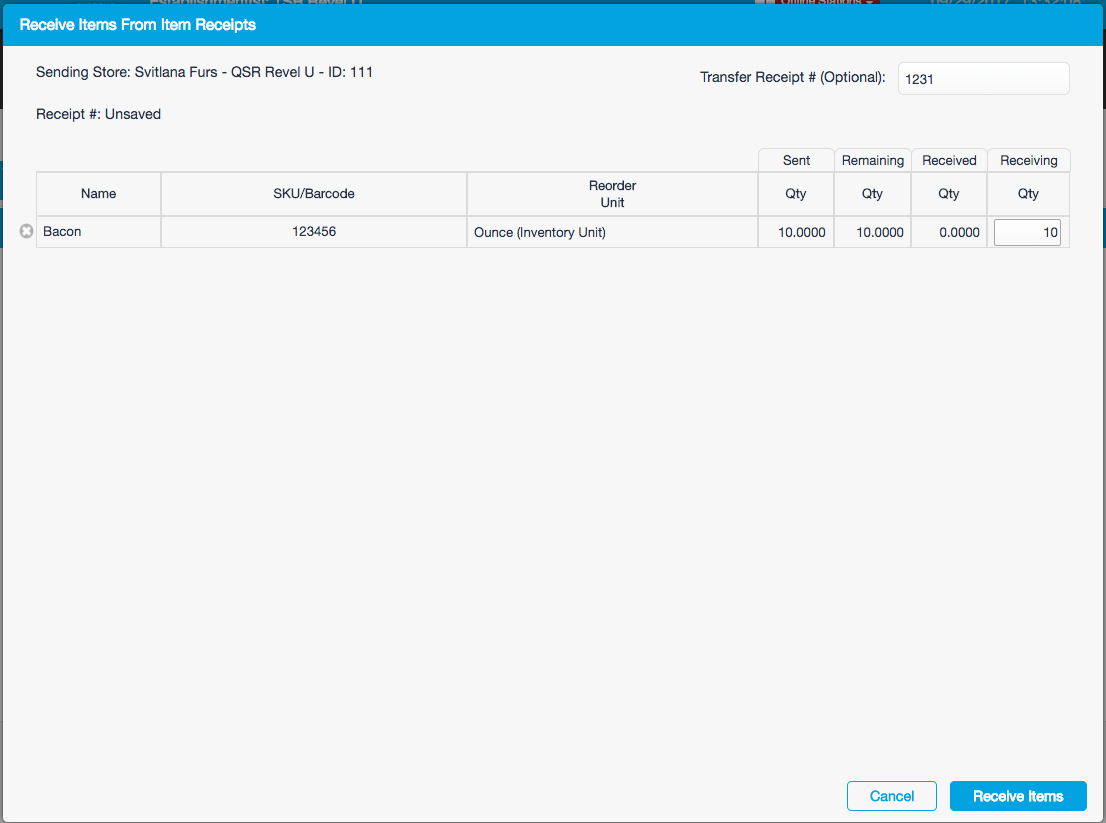Click the Receive Items button
Image resolution: width=1106 pixels, height=823 pixels.
point(1018,796)
